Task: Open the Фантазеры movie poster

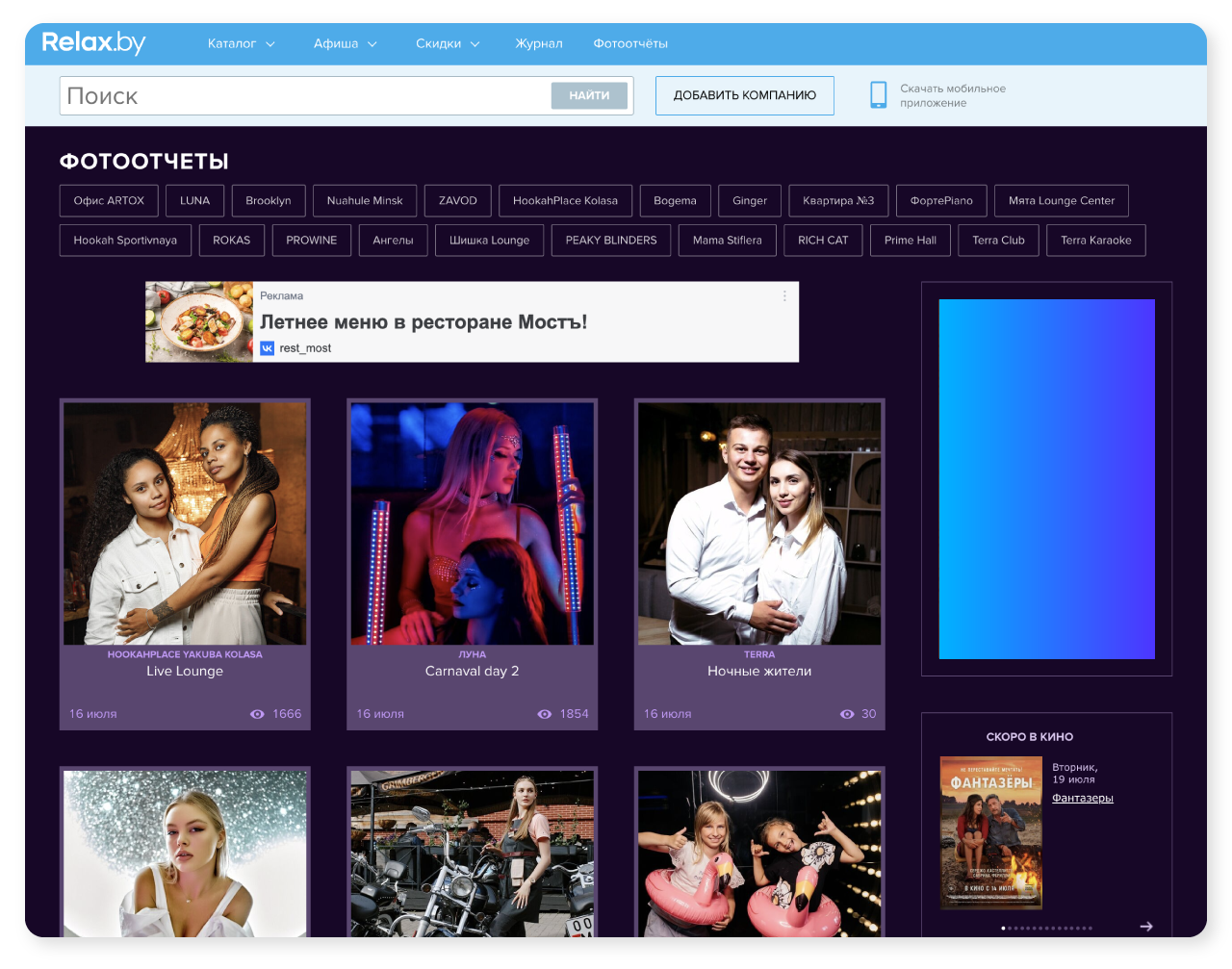Action: [x=991, y=832]
